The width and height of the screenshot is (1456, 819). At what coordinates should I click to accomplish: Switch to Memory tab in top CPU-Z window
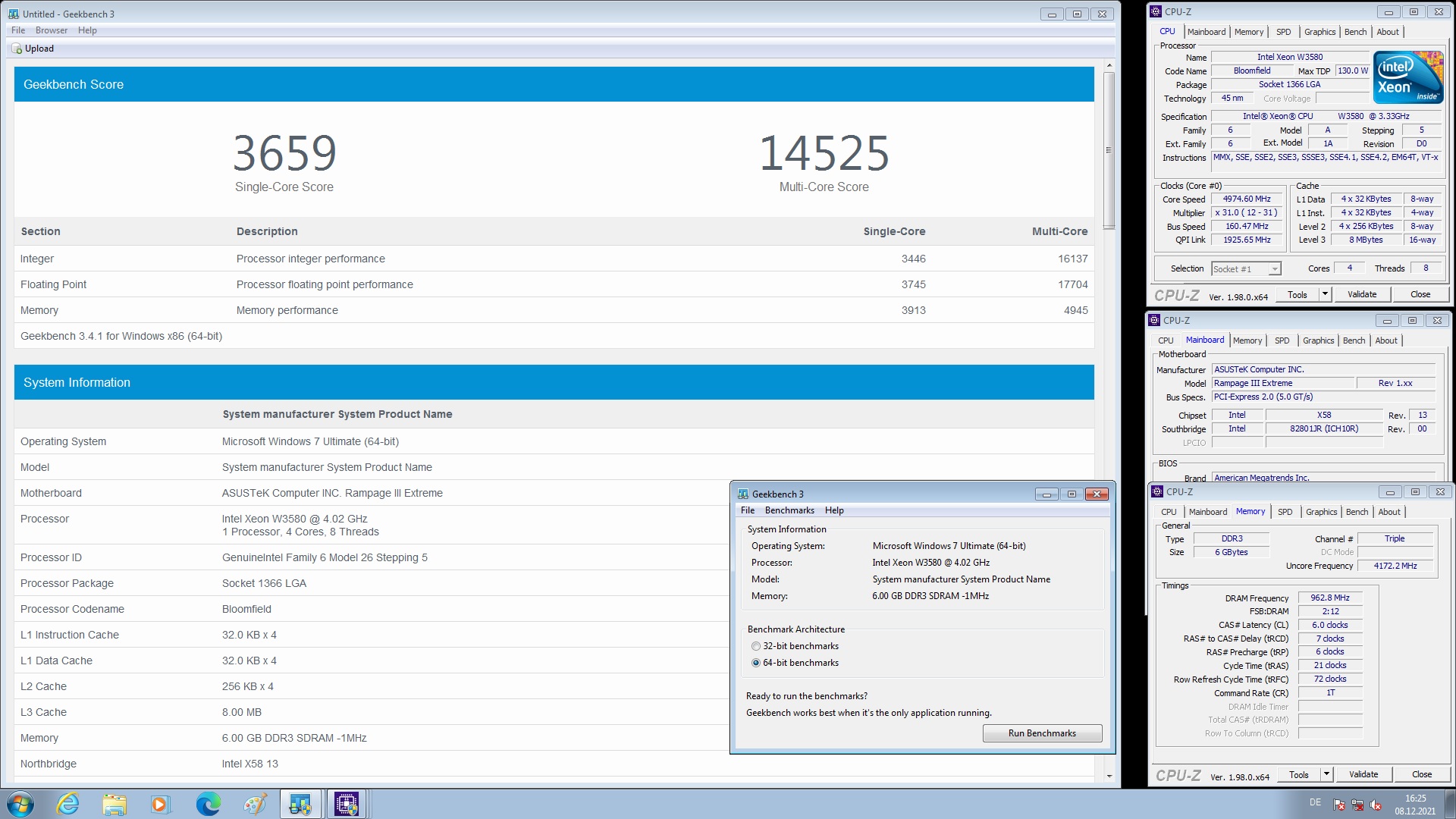[1249, 32]
